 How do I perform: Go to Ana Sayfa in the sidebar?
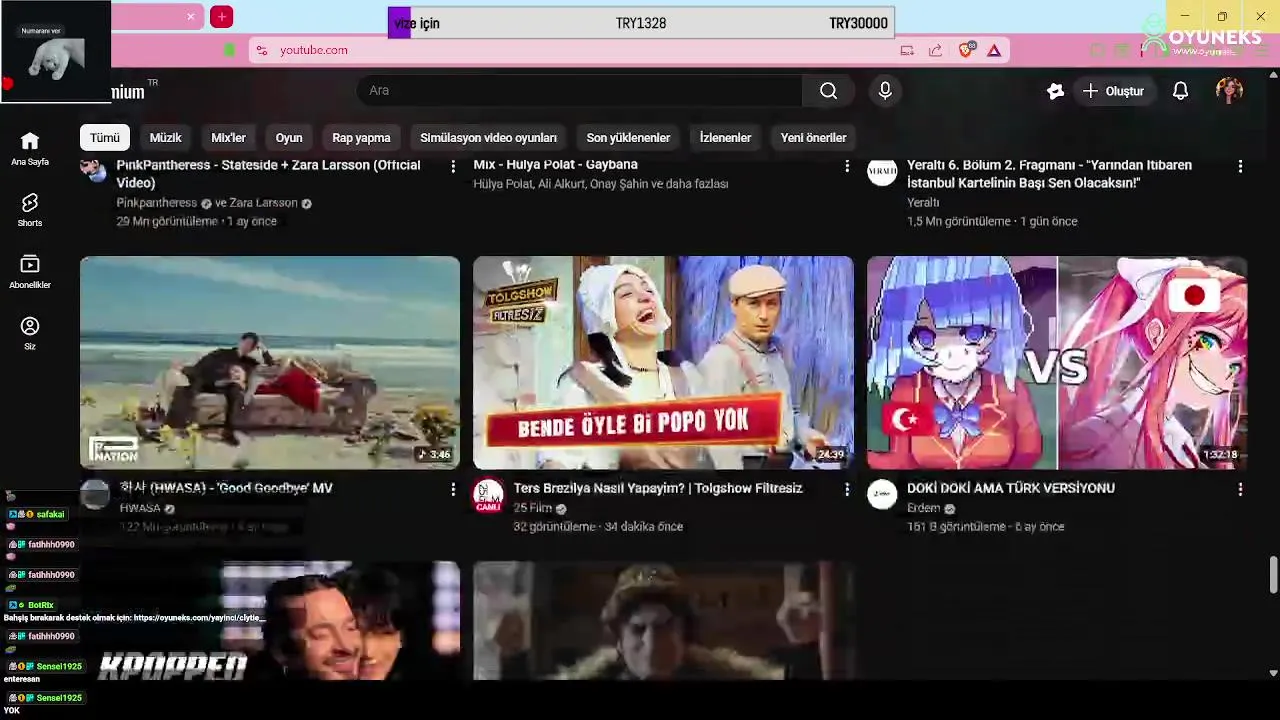click(30, 148)
